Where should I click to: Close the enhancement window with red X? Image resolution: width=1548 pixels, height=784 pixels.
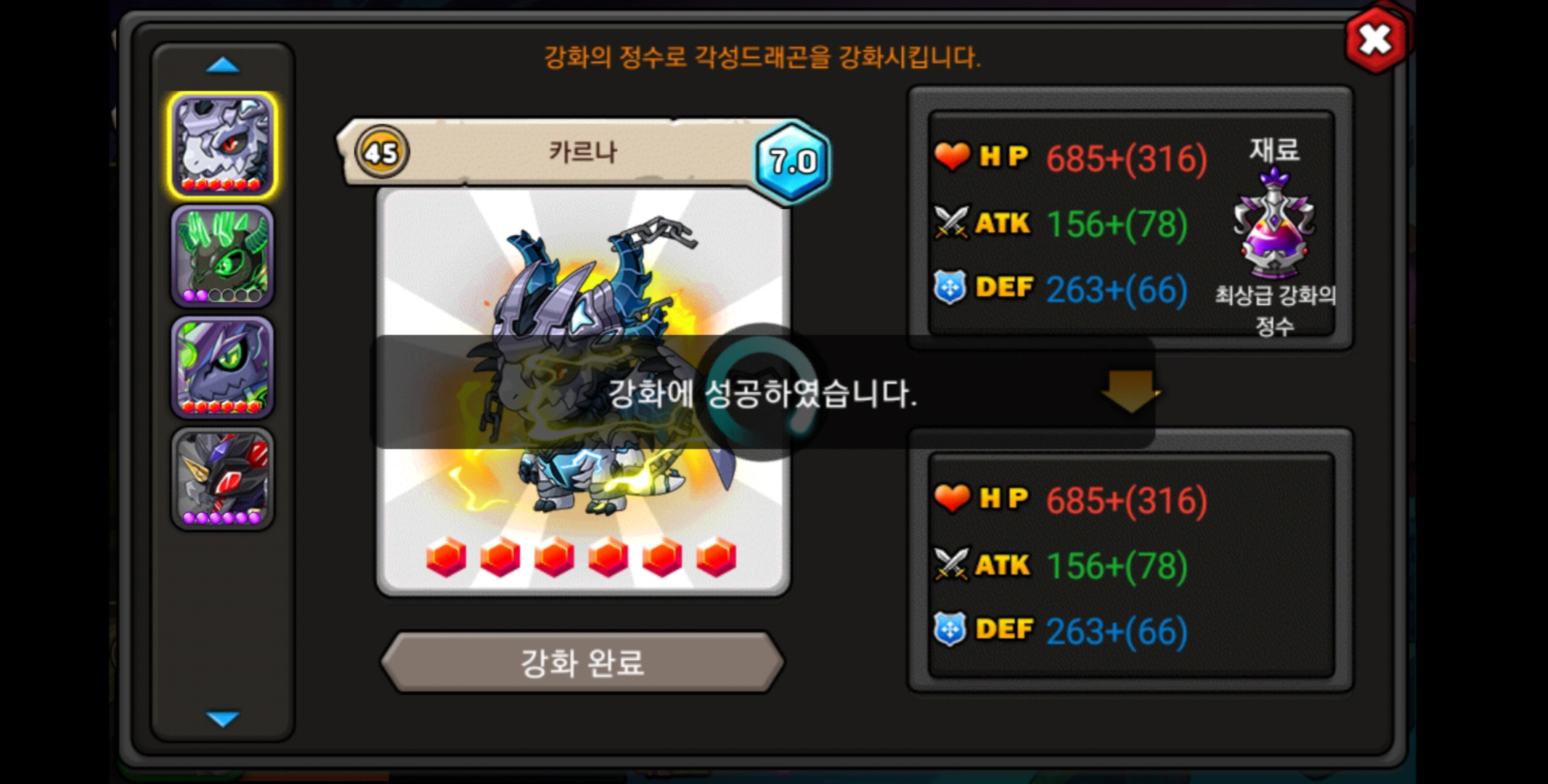(x=1374, y=40)
